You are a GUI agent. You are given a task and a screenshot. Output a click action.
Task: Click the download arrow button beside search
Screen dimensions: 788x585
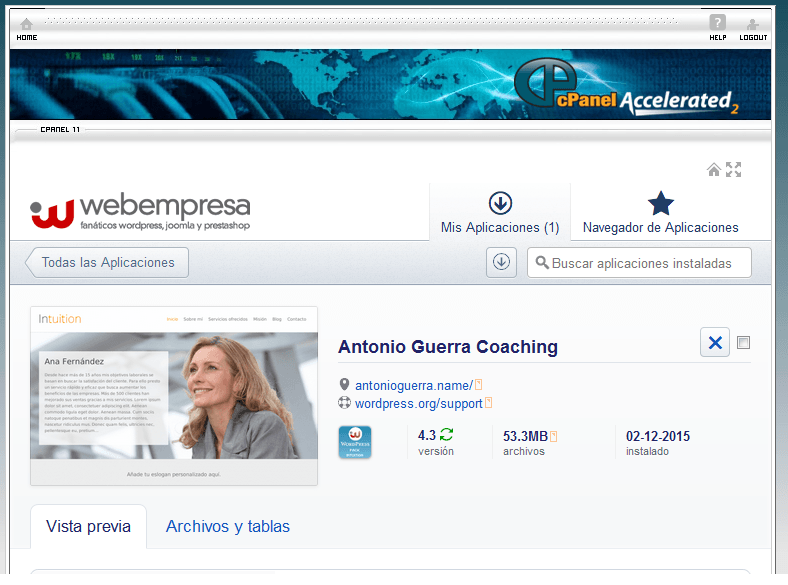click(501, 262)
